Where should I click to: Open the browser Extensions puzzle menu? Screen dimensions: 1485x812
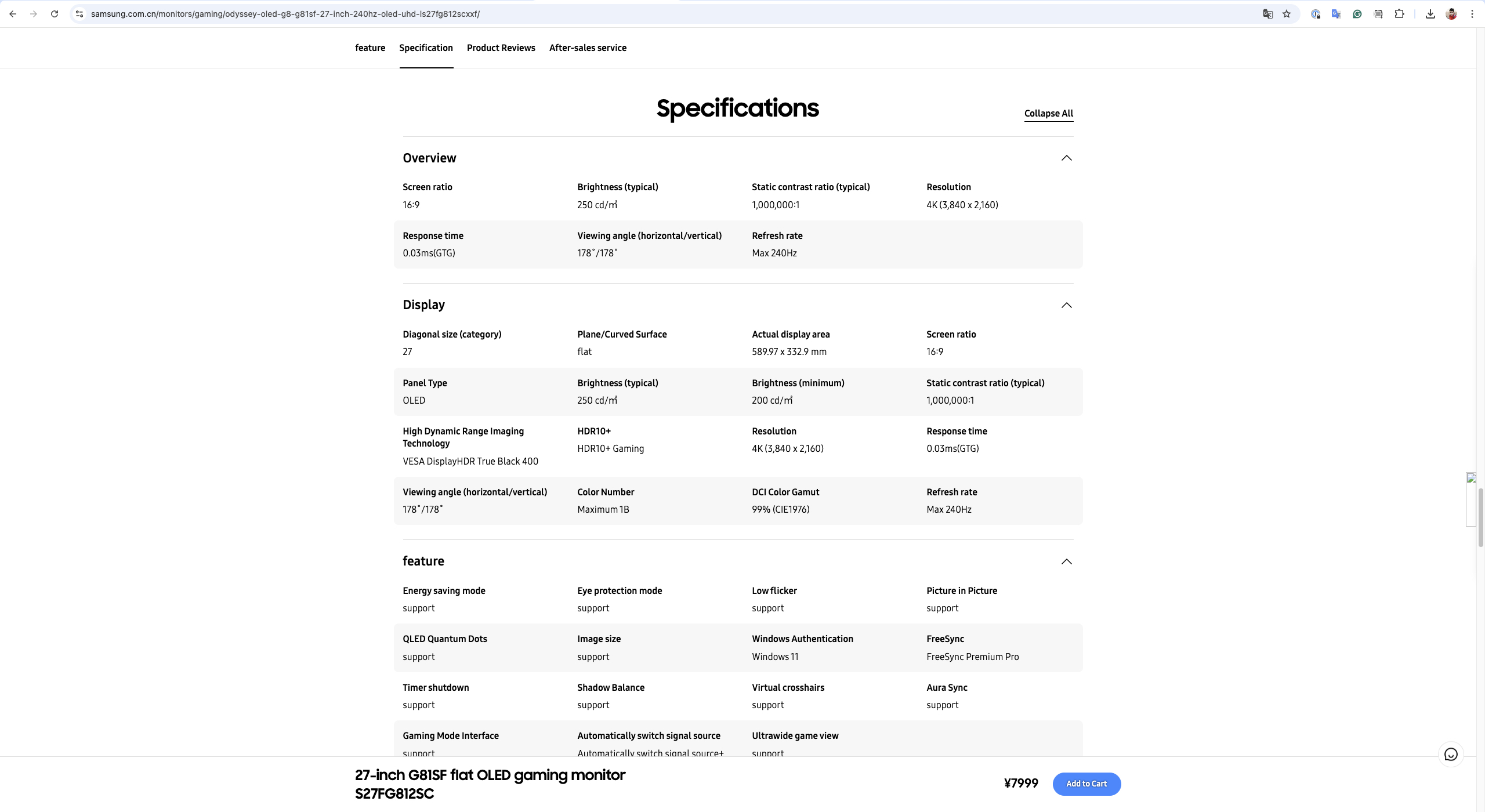pyautogui.click(x=1399, y=14)
